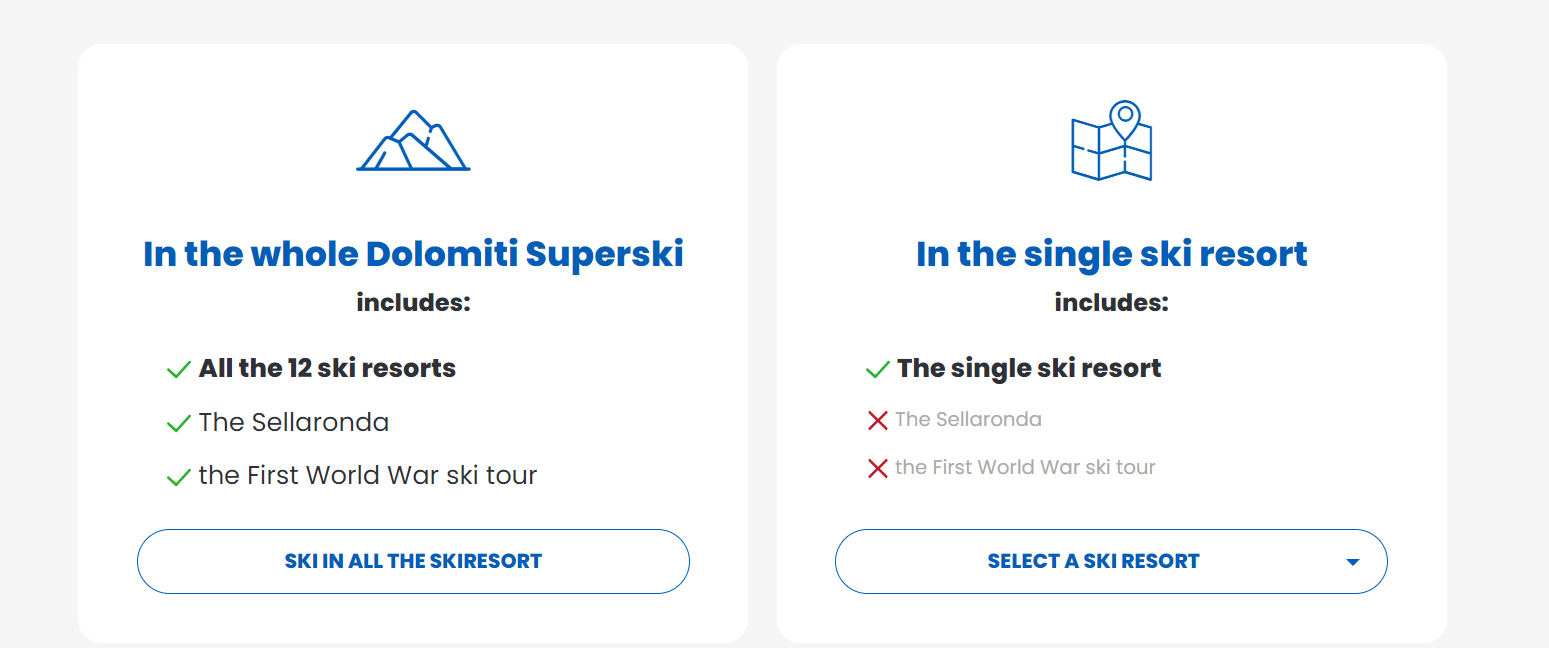This screenshot has height=648, width=1549.
Task: Click the map with location pin icon
Action: 1111,141
